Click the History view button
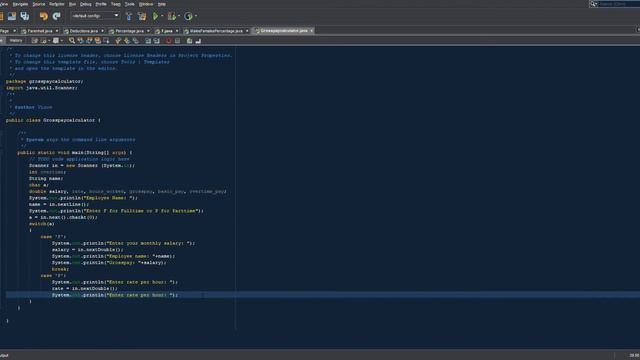 16,40
